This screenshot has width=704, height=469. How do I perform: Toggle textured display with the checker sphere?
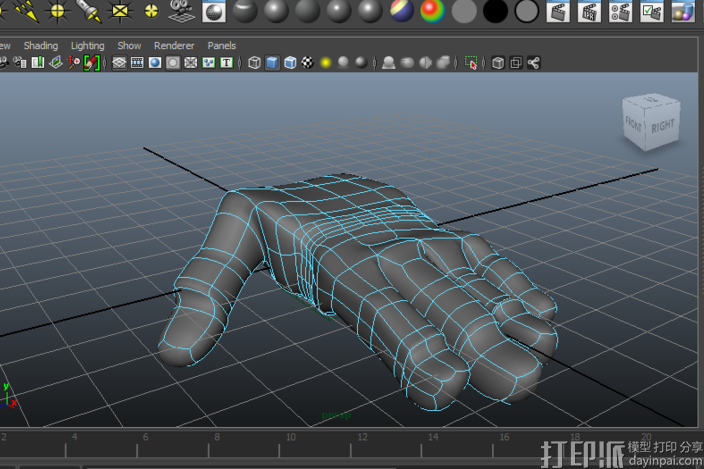tap(308, 63)
